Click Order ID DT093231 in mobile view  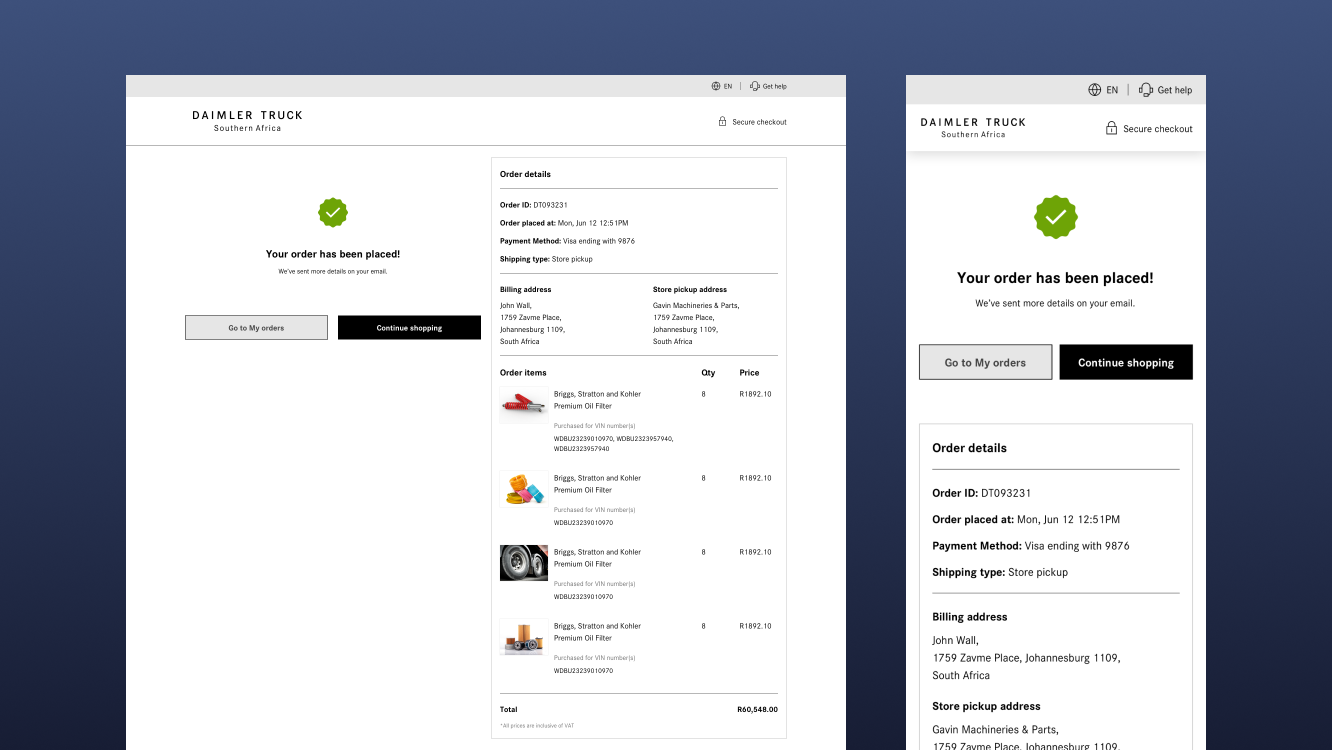point(982,493)
